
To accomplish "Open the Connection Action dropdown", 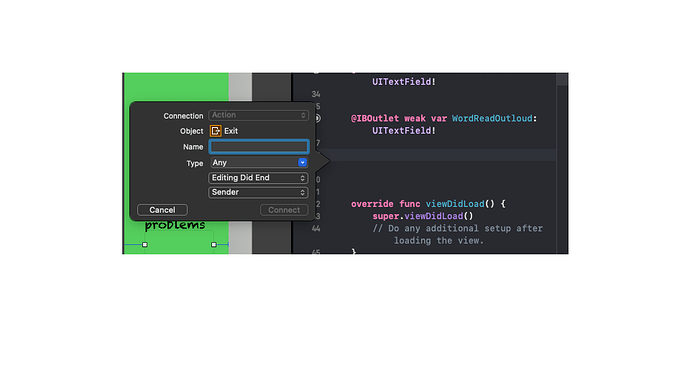I will coord(258,115).
